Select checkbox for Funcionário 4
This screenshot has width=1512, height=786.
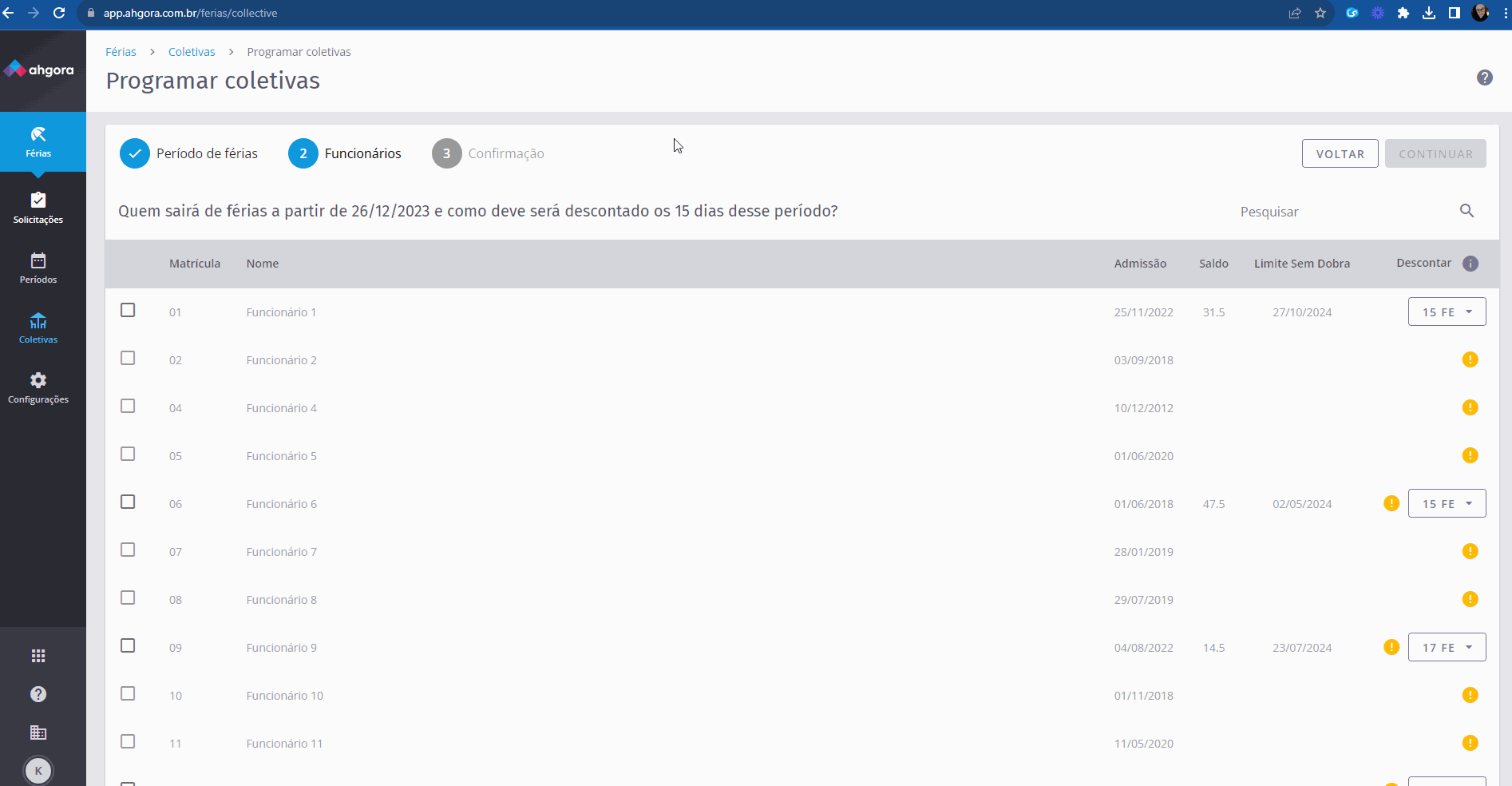point(128,406)
